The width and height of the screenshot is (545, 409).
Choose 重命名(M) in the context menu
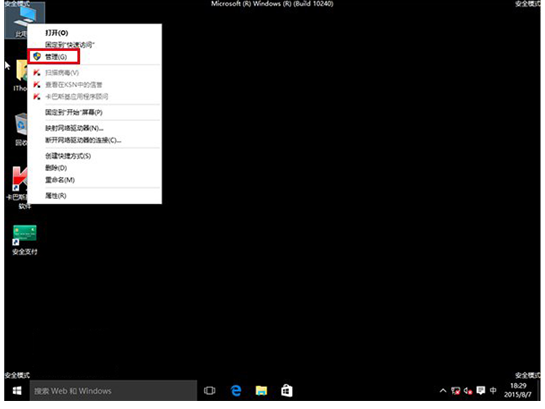[94, 180]
